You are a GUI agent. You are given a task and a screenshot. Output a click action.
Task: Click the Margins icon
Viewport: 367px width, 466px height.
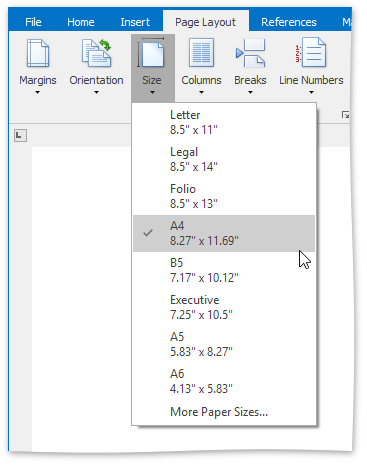(38, 53)
